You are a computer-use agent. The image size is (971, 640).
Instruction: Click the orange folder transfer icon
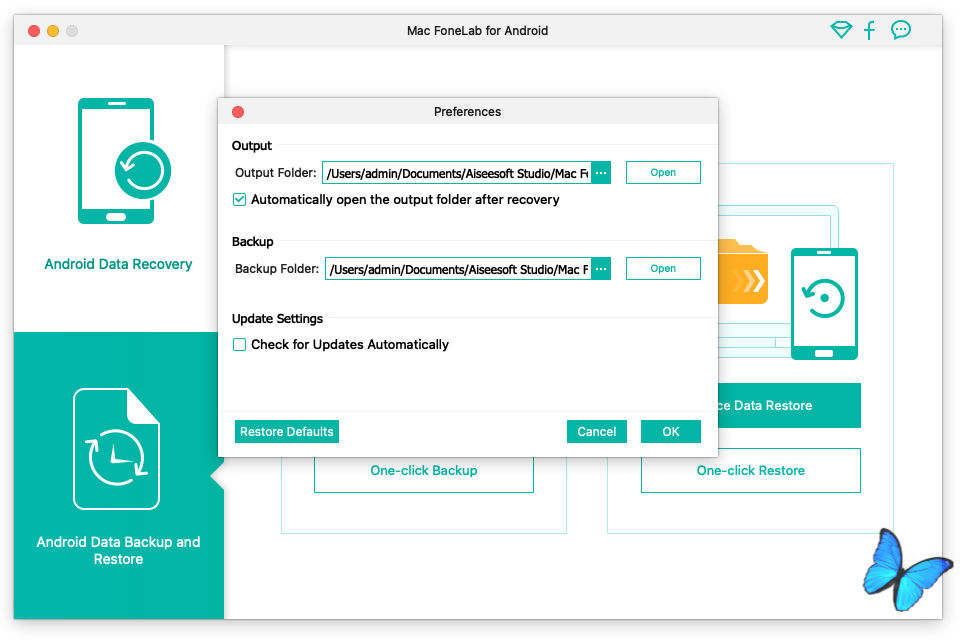tap(743, 271)
